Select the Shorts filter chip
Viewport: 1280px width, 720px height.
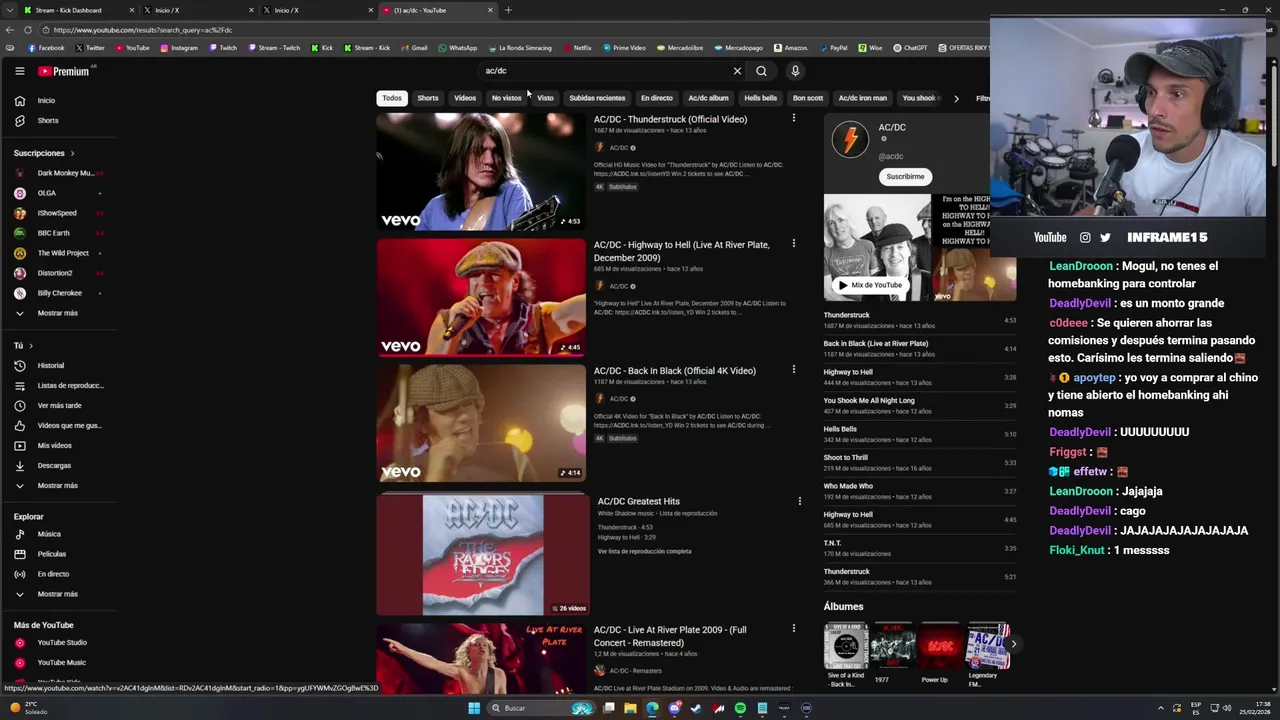(428, 98)
